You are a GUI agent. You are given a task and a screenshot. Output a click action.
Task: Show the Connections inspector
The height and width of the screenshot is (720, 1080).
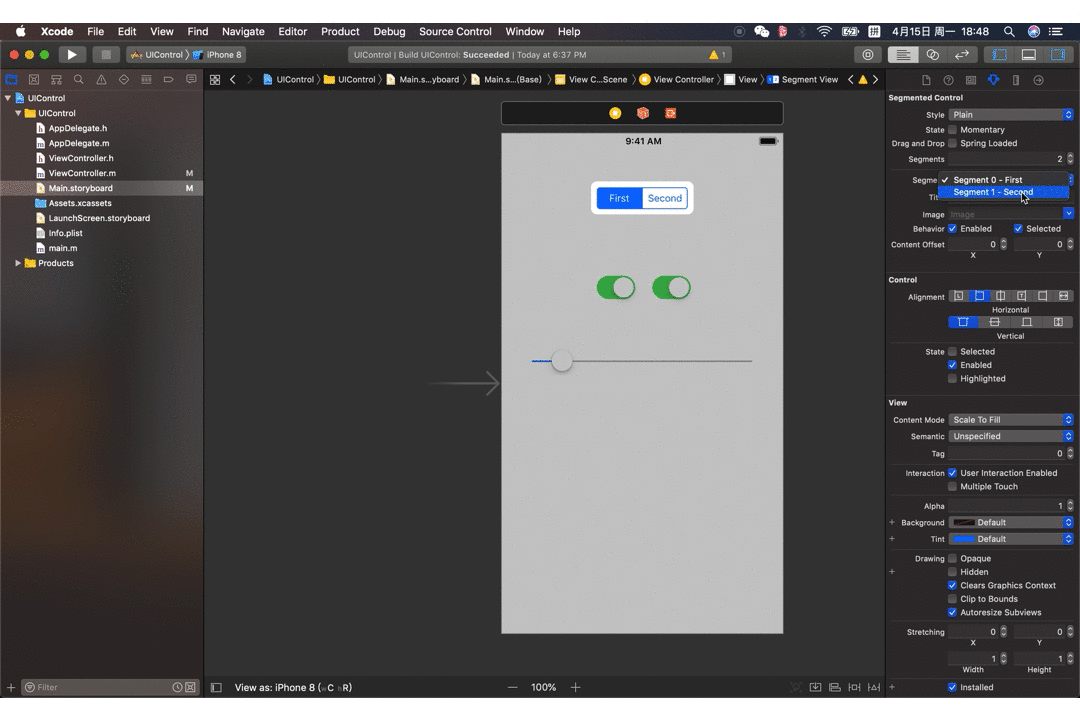[1039, 80]
